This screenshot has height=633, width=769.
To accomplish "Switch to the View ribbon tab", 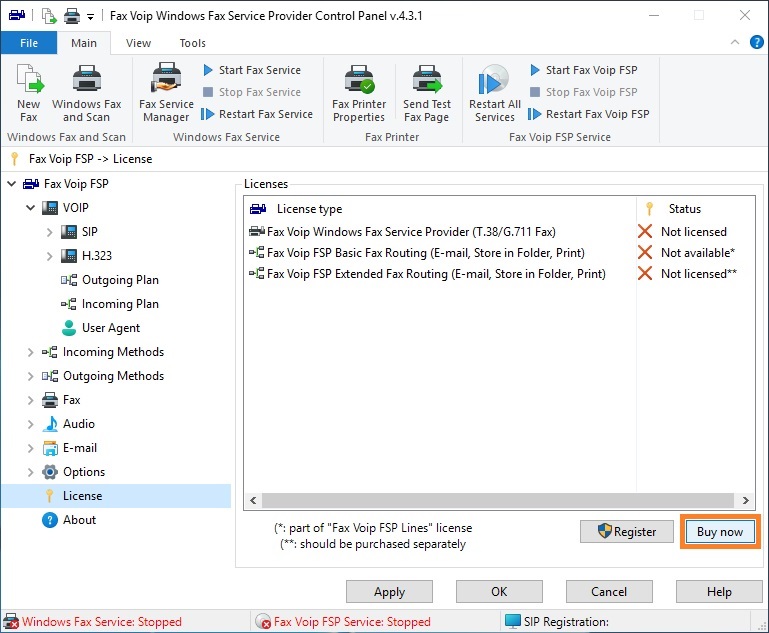I will (138, 43).
